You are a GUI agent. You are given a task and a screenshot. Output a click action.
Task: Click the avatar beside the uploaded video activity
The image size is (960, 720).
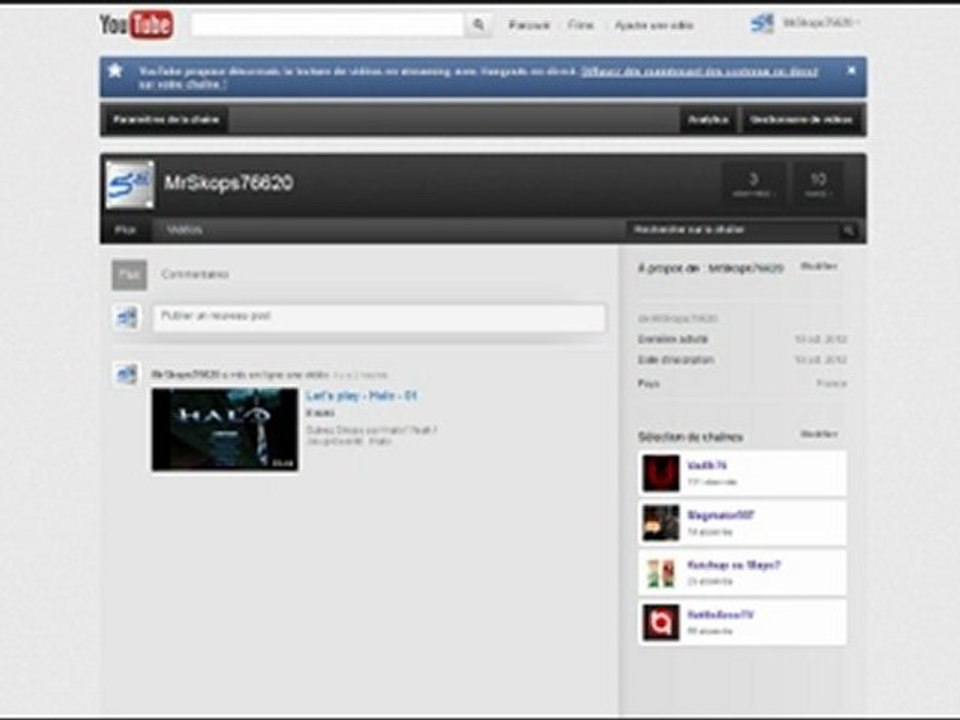point(127,373)
